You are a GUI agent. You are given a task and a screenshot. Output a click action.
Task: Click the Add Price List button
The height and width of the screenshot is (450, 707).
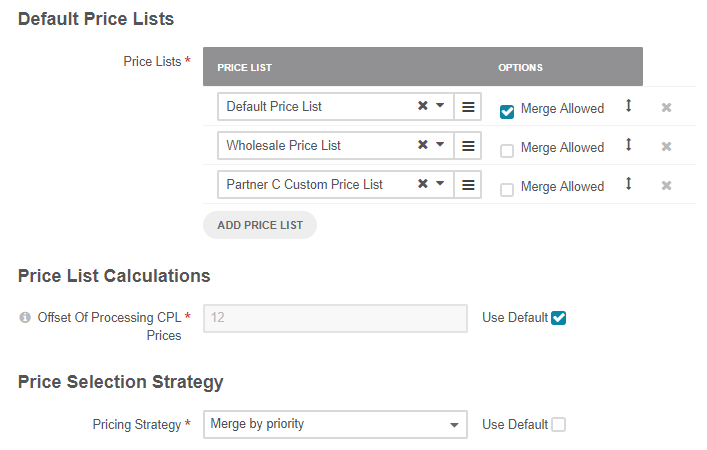(x=260, y=225)
